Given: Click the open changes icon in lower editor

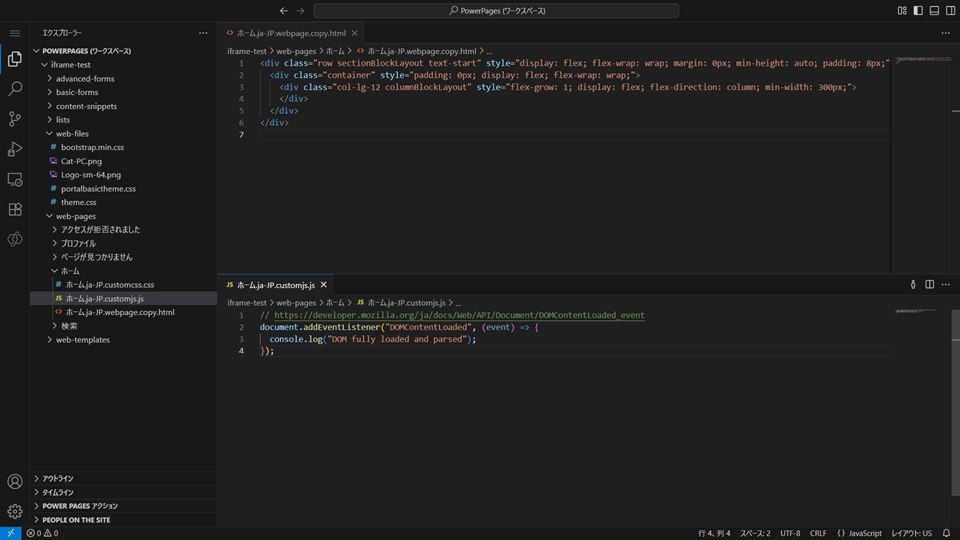Looking at the screenshot, I should 913,285.
